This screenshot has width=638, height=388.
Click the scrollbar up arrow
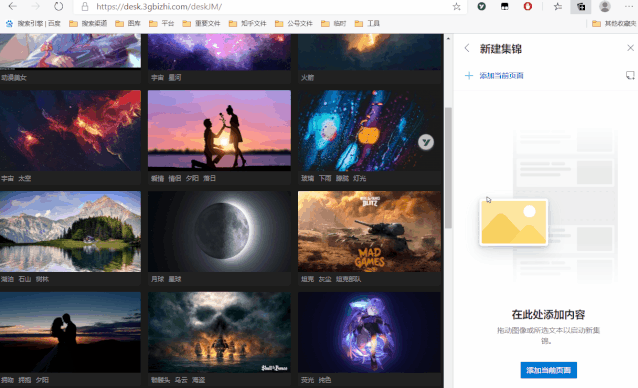point(448,39)
